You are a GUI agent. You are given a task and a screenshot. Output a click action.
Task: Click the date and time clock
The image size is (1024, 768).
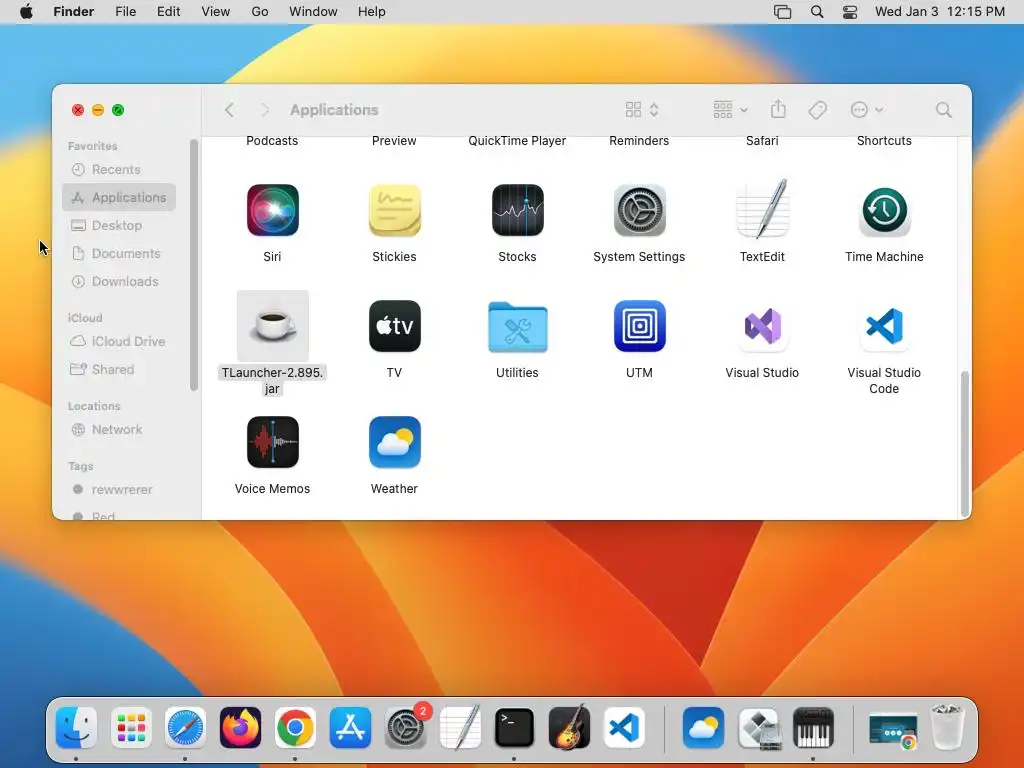point(940,12)
